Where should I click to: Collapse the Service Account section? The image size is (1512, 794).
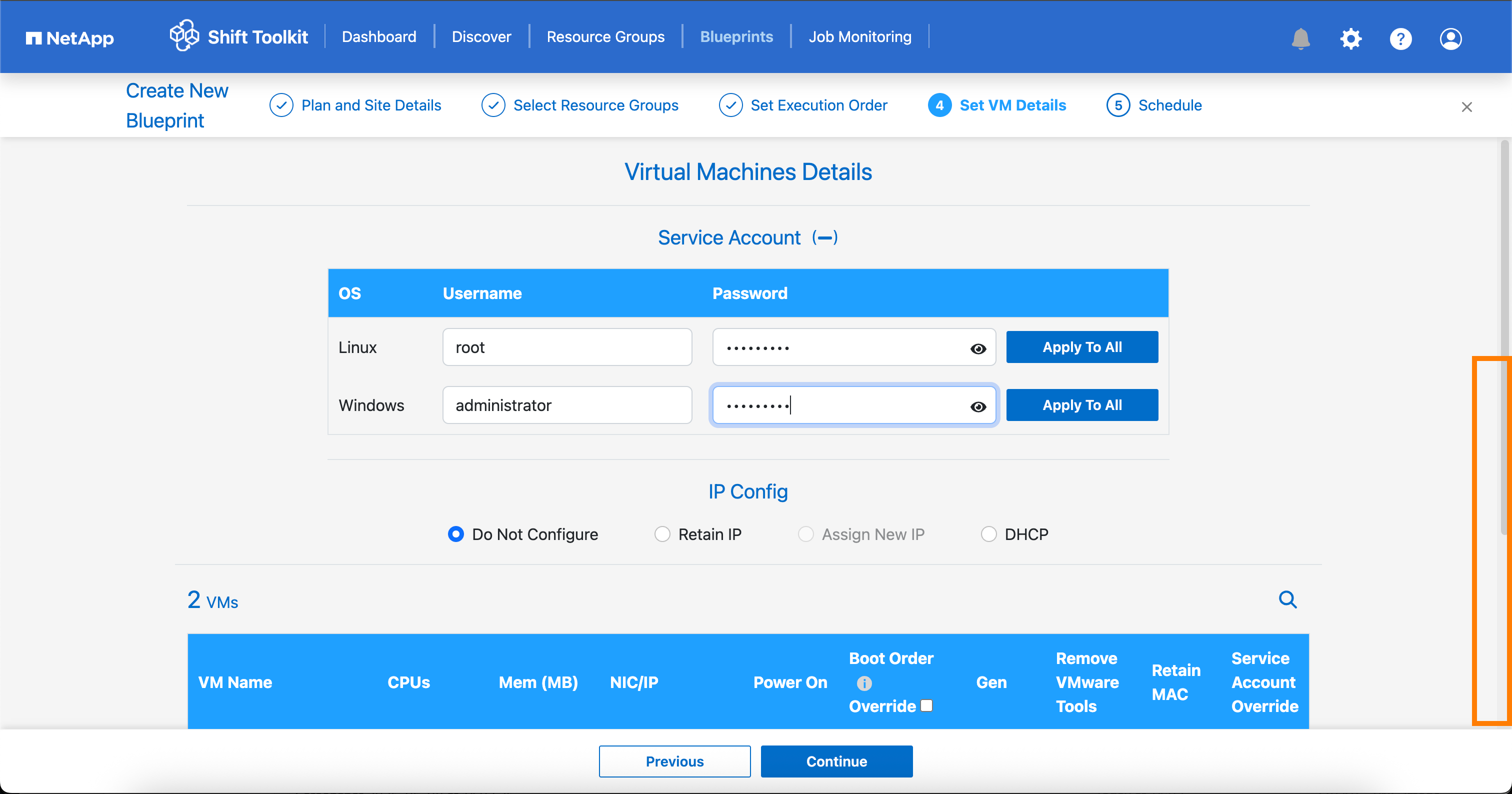tap(824, 237)
